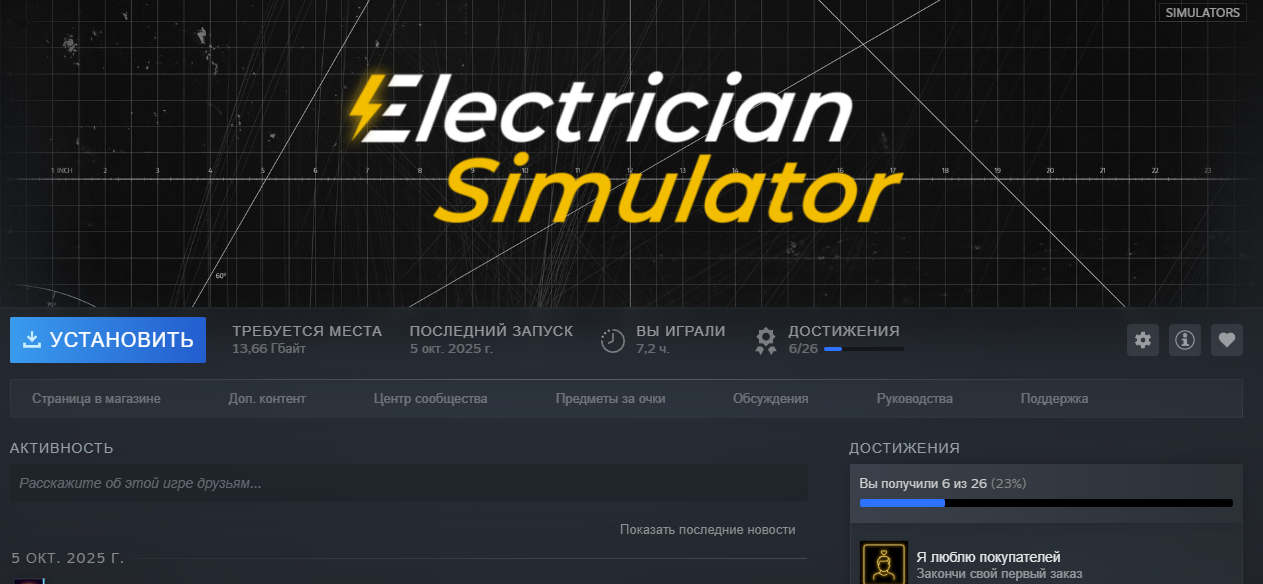The height and width of the screenshot is (584, 1263).
Task: Open Поддержка tab
Action: 1054,399
